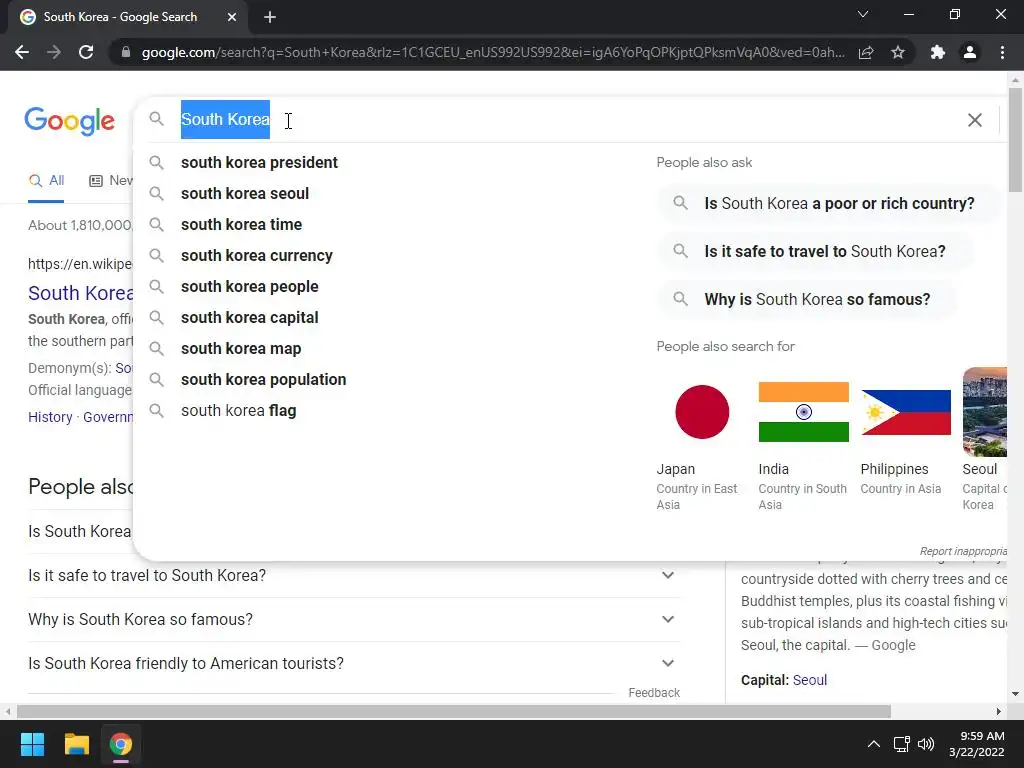Click the browser forward arrow
The width and height of the screenshot is (1024, 768).
(x=54, y=52)
